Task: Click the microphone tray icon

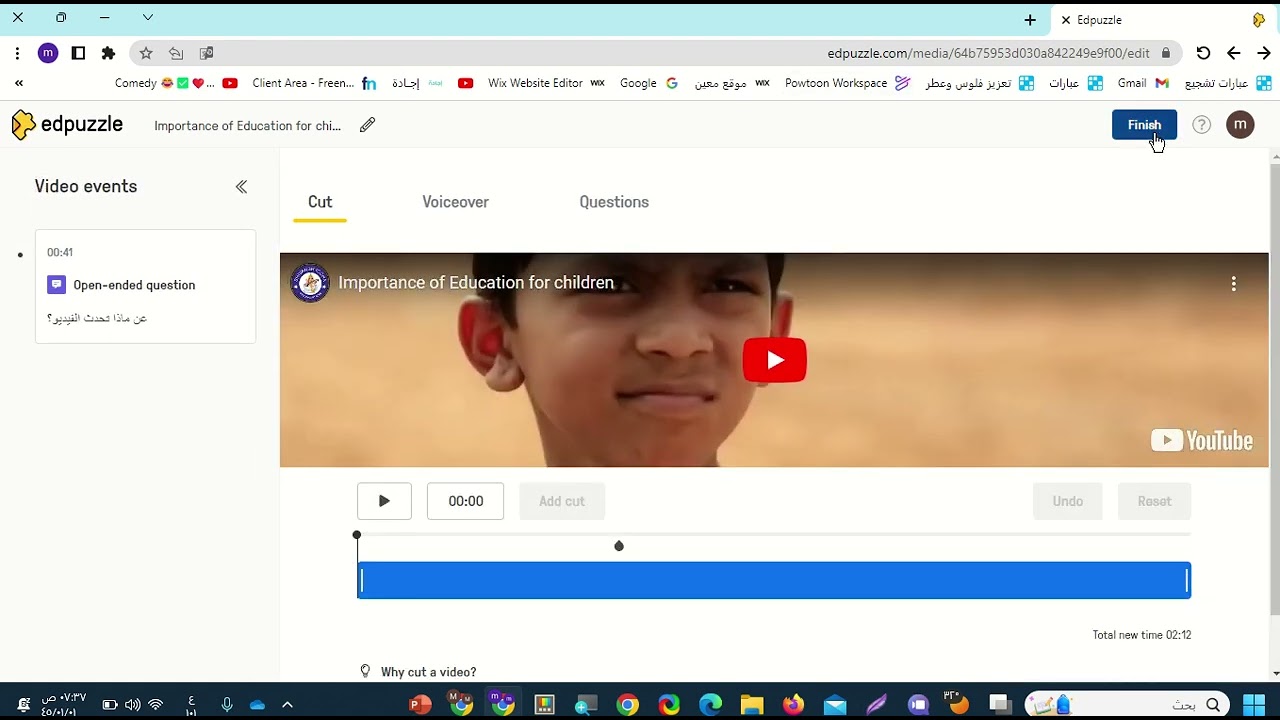Action: click(x=227, y=705)
